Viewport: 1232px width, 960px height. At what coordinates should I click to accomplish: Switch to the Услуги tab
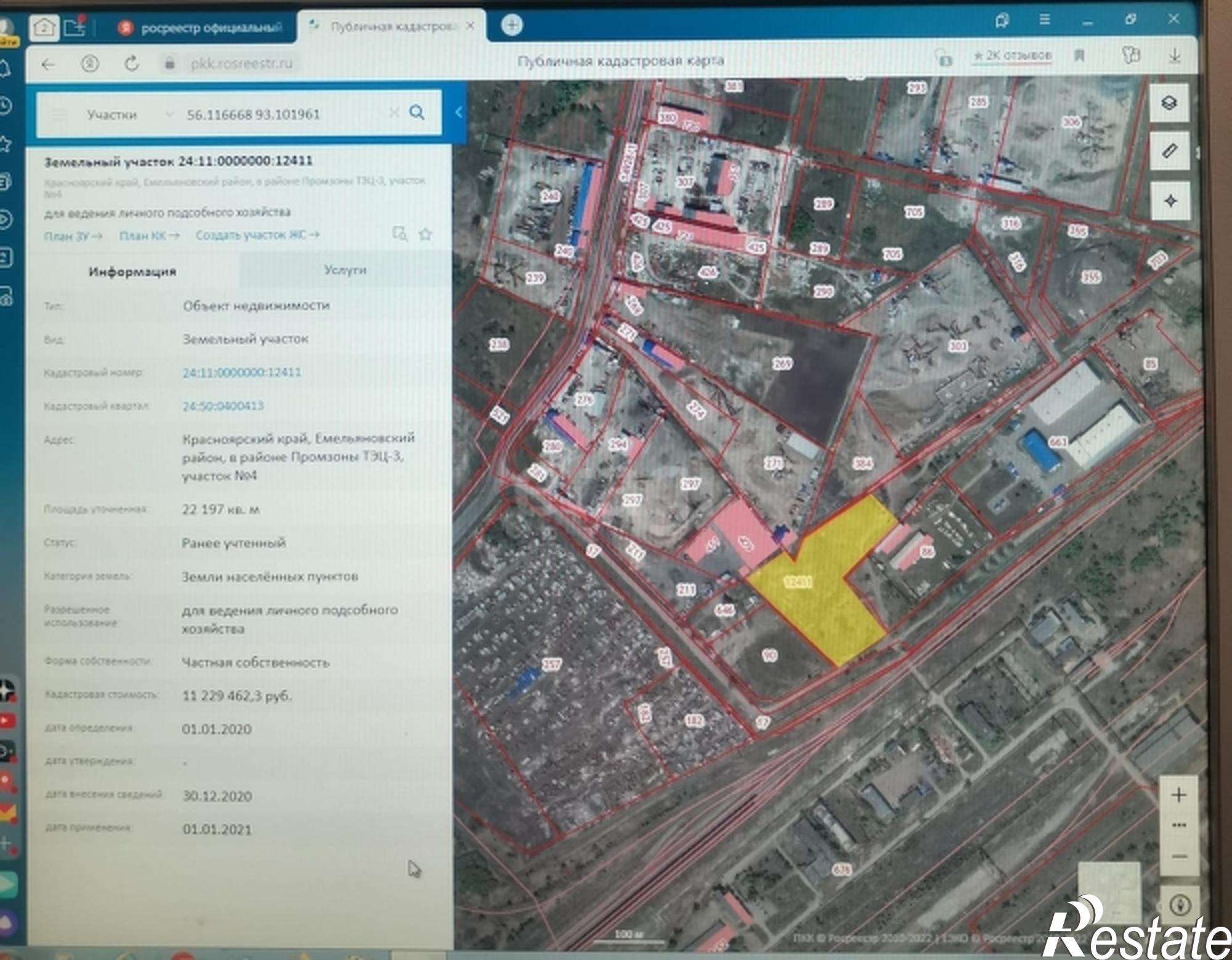[345, 270]
